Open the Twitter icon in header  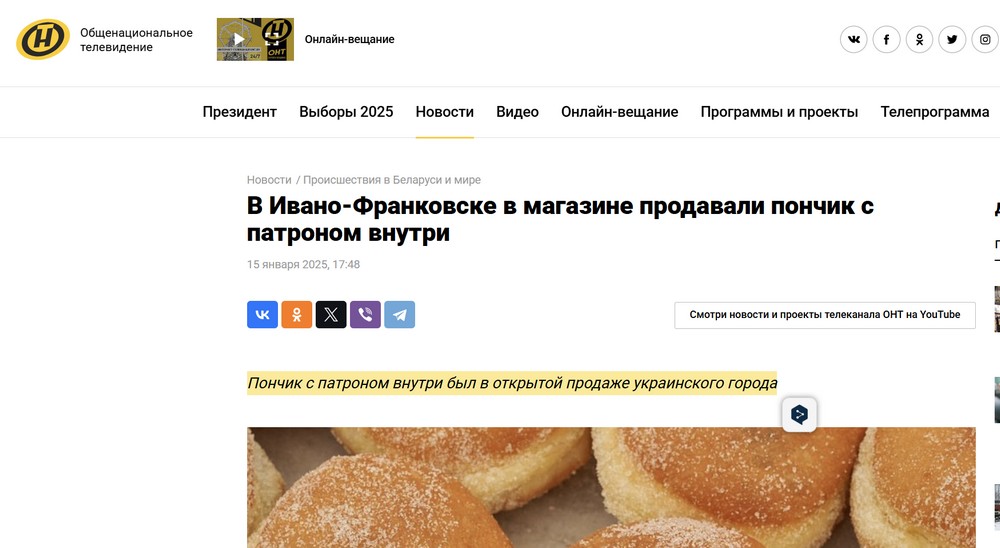952,40
